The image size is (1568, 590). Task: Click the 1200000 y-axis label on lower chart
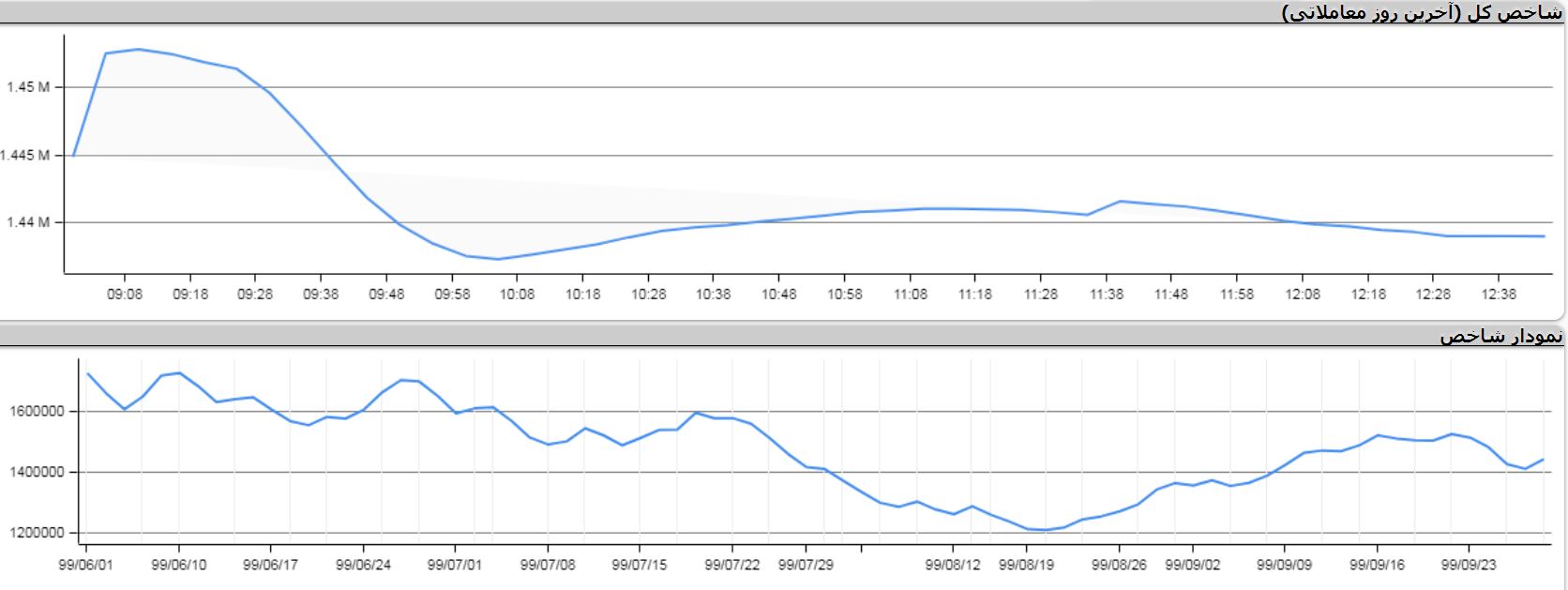(x=38, y=533)
